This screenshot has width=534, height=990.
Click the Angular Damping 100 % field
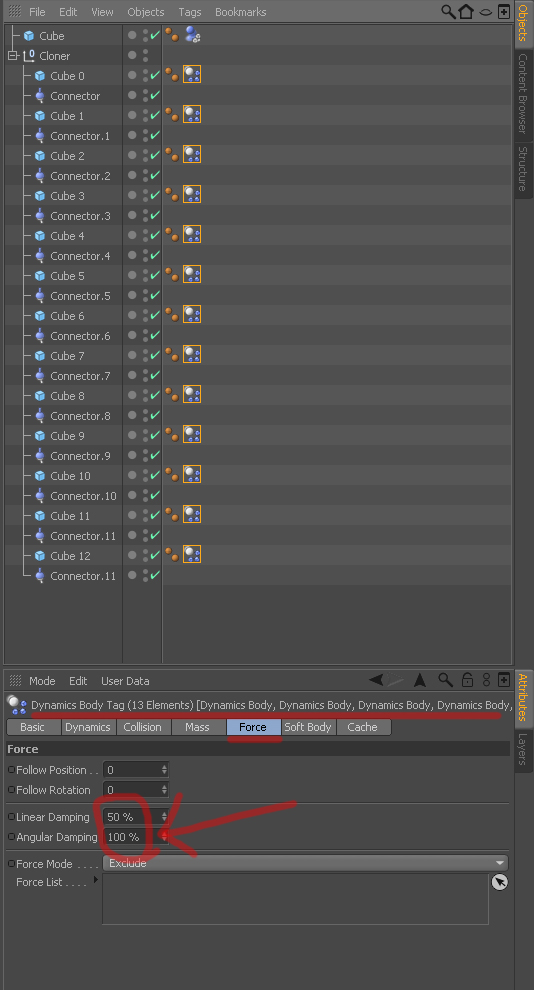tap(132, 837)
